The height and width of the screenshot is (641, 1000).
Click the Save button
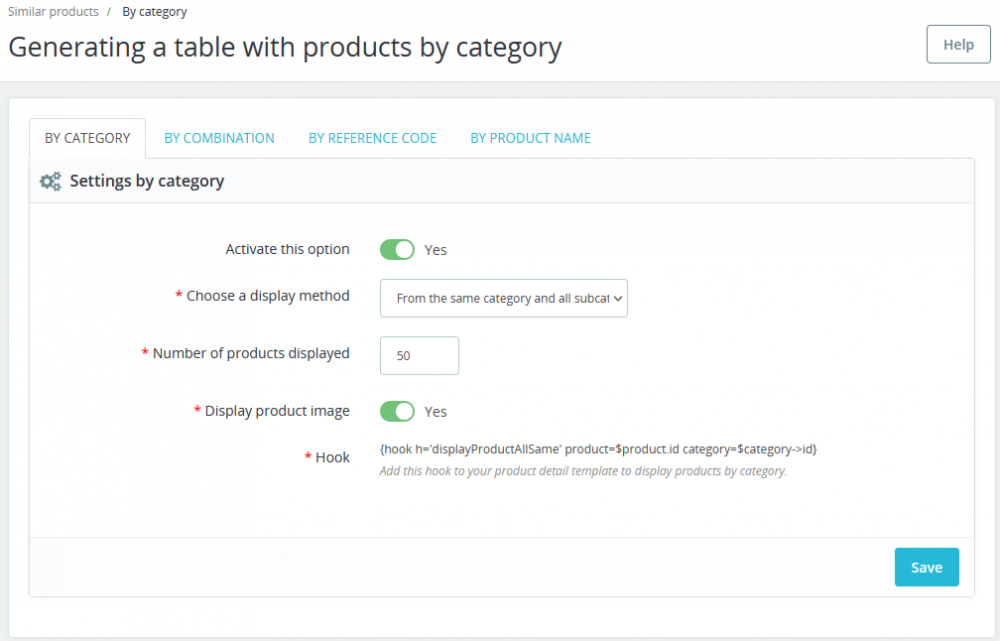(x=926, y=566)
